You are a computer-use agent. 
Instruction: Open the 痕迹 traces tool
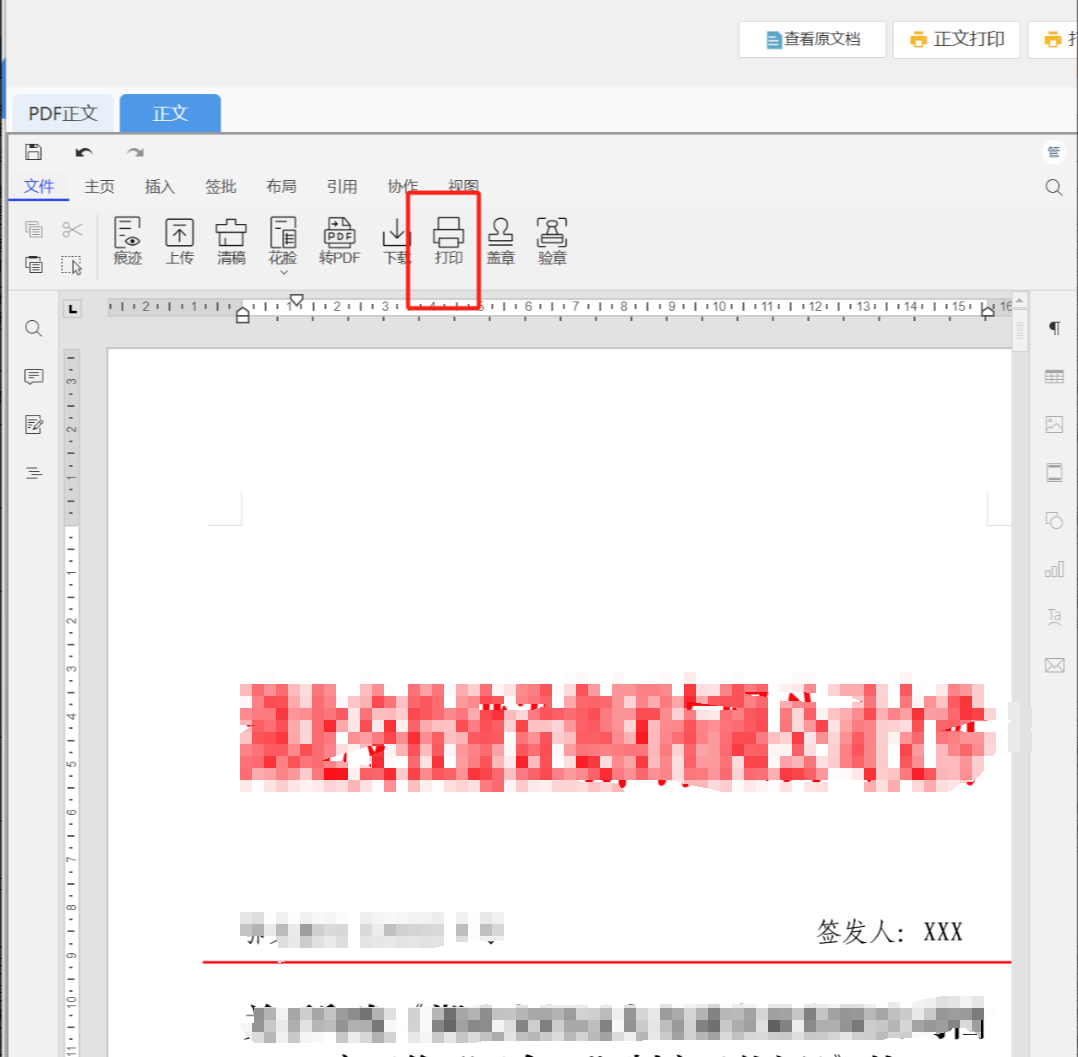tap(127, 240)
